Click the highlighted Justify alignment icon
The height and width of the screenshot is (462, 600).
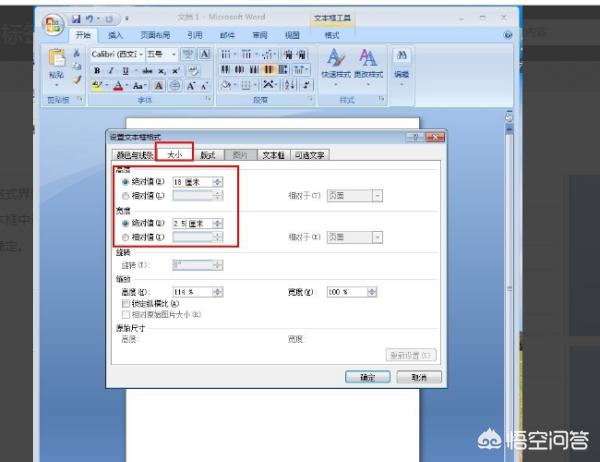point(269,70)
